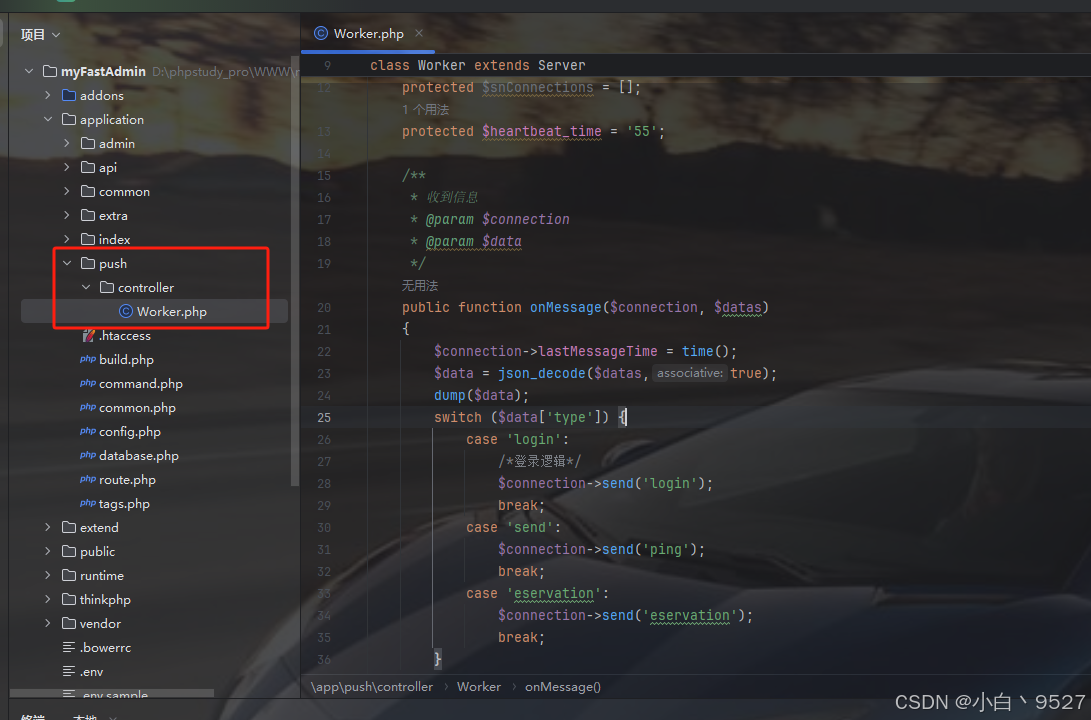This screenshot has height=720, width=1091.
Task: Click the case 'login' line
Action: (x=517, y=440)
